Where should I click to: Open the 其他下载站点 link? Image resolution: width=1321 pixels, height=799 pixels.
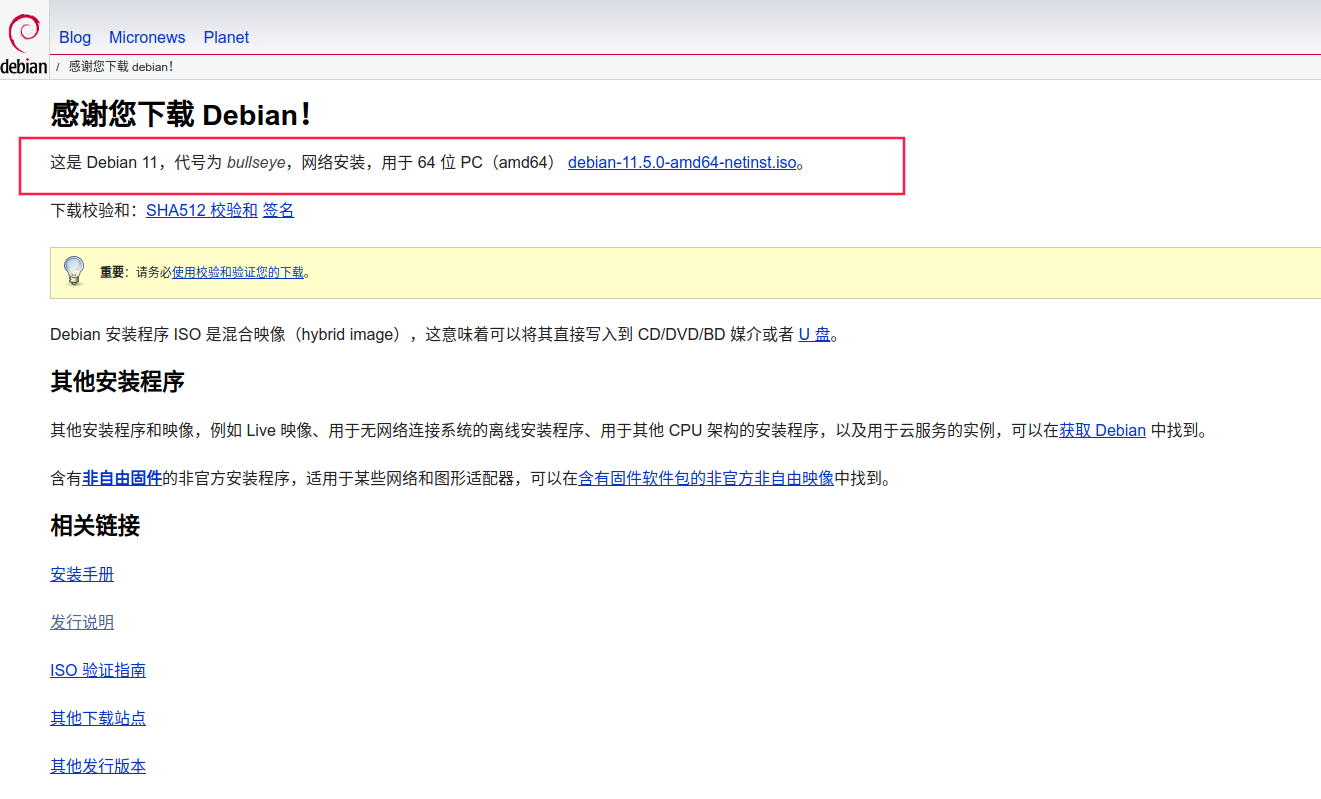point(98,718)
